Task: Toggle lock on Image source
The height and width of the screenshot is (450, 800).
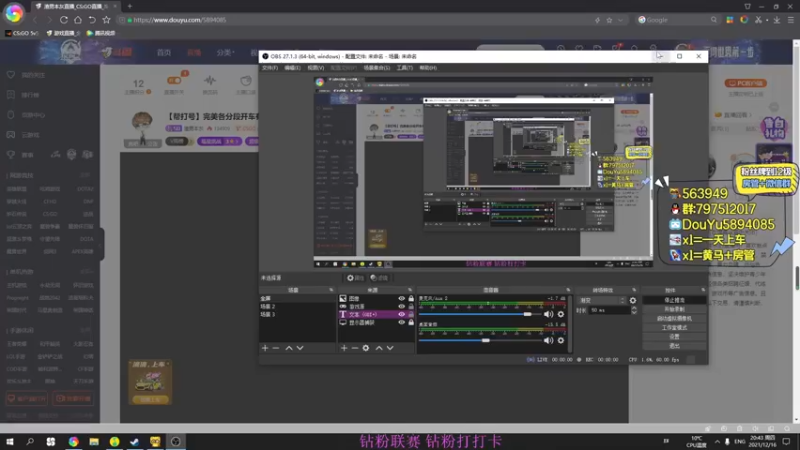Action: 411,298
